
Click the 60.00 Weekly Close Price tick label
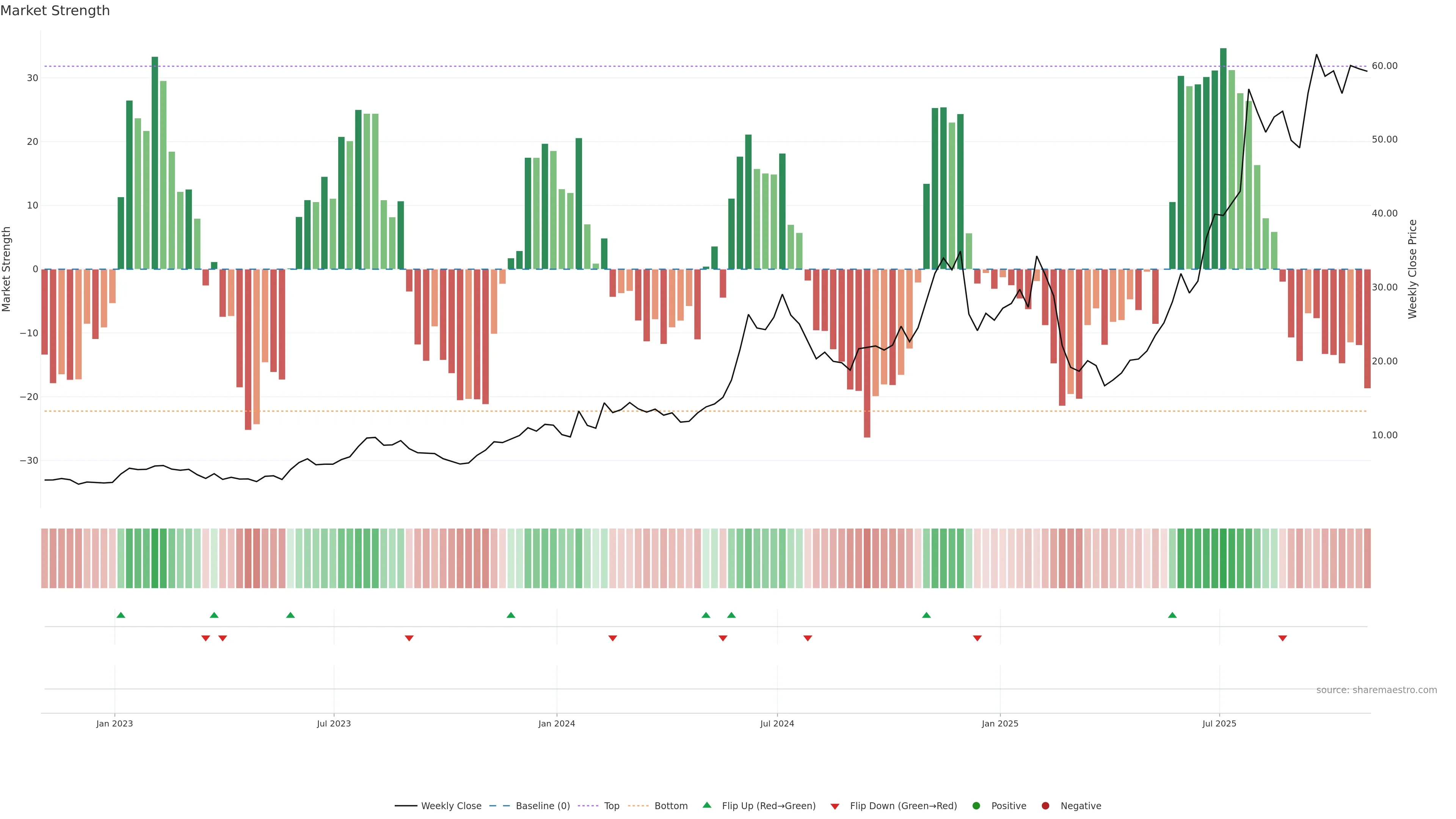1384,66
